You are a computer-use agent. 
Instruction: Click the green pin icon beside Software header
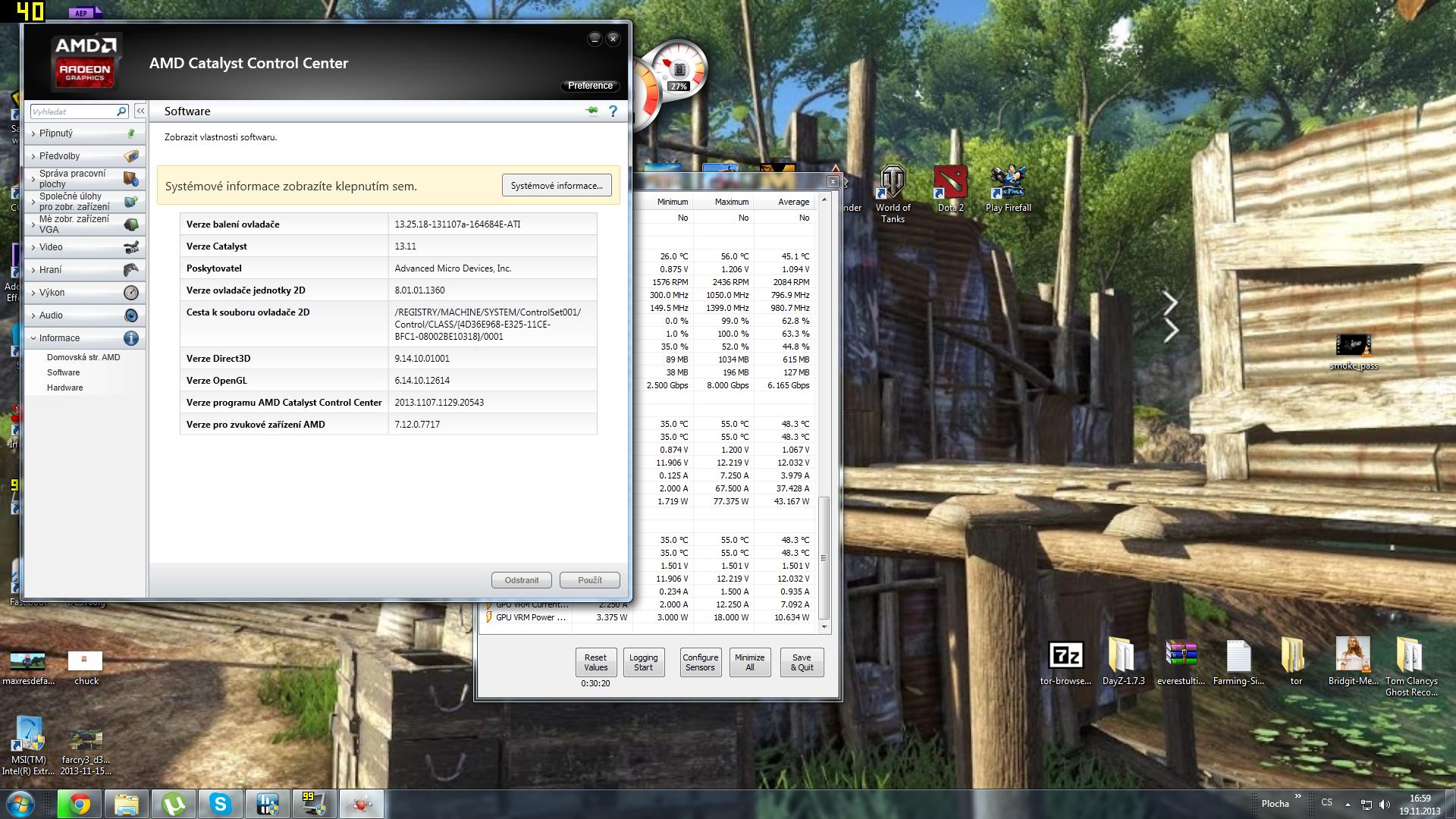pos(592,111)
